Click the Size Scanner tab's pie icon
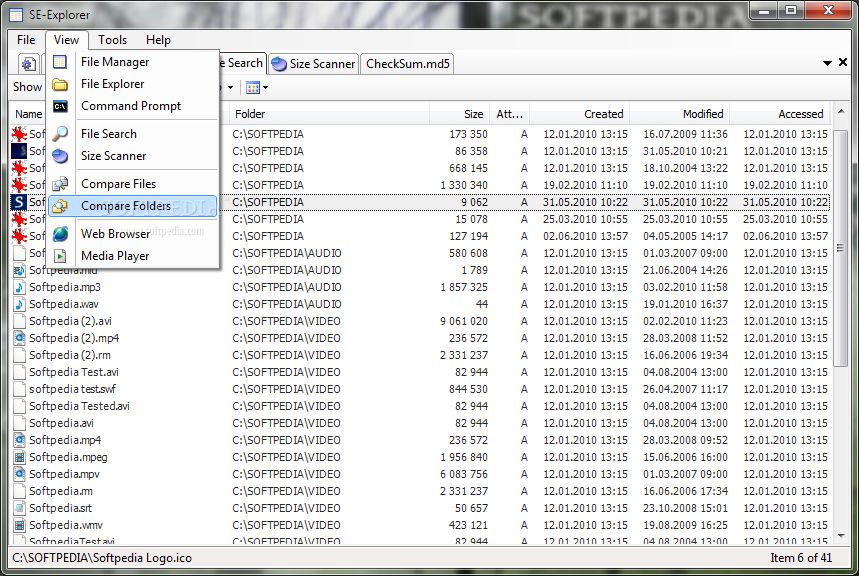 [x=279, y=64]
